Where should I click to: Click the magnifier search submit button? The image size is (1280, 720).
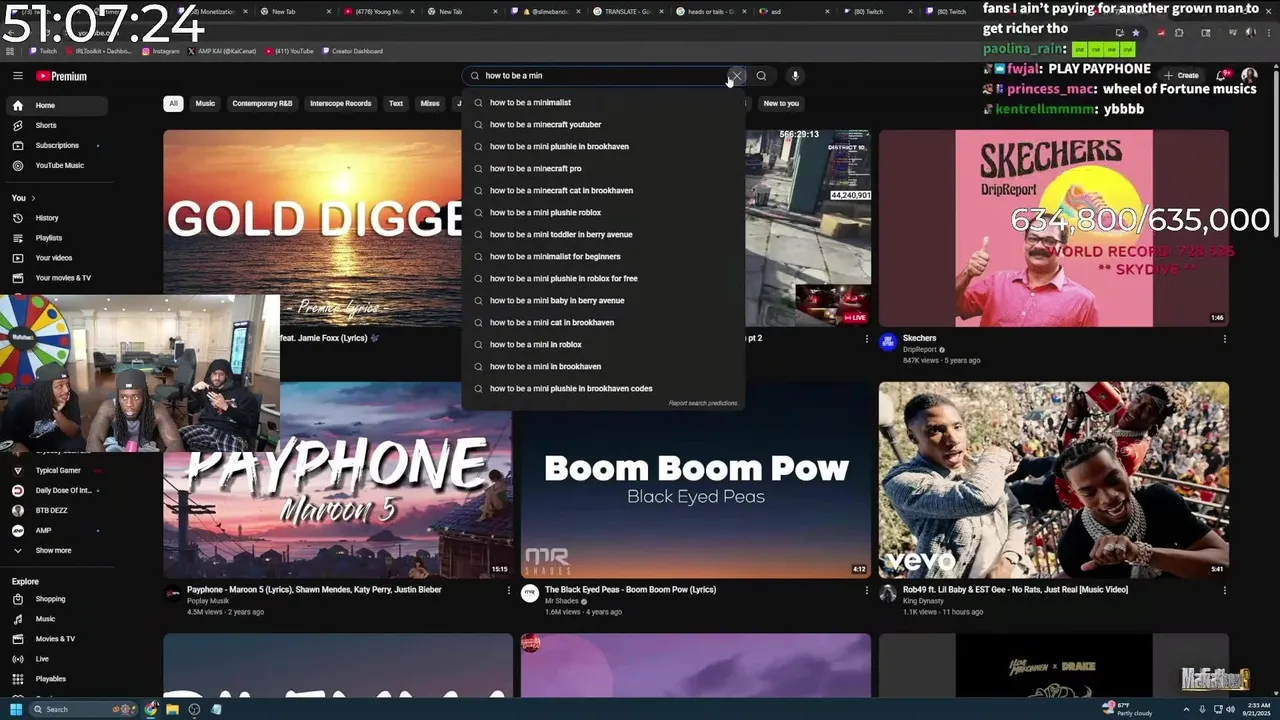click(x=761, y=76)
